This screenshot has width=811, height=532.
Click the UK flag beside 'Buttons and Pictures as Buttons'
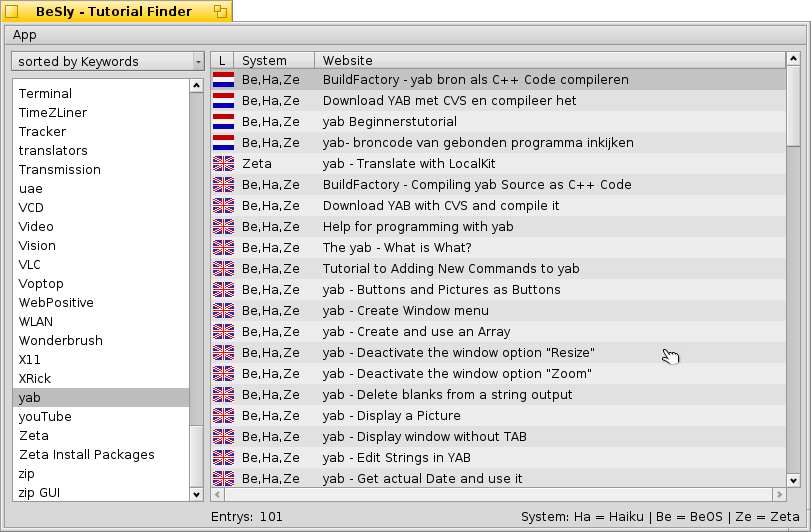[223, 290]
